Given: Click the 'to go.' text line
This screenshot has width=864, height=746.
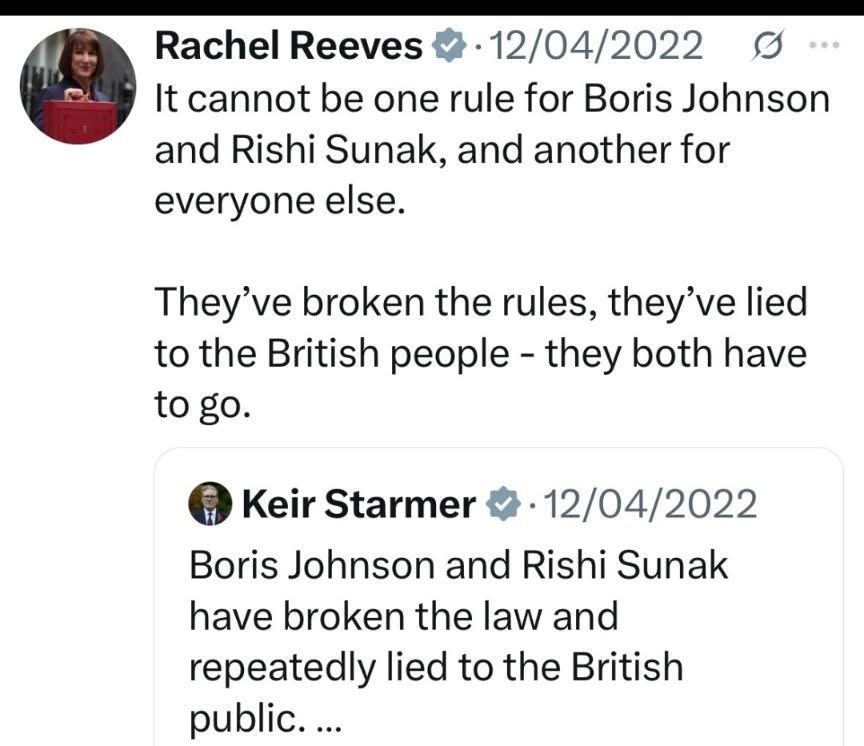Looking at the screenshot, I should (x=199, y=409).
